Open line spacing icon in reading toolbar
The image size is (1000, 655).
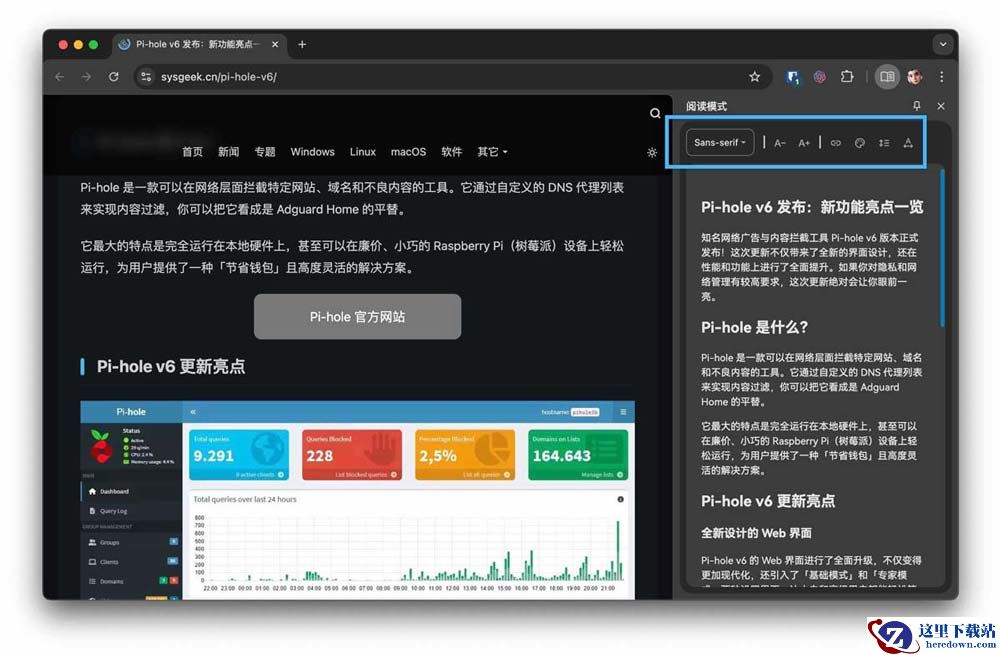[x=883, y=143]
